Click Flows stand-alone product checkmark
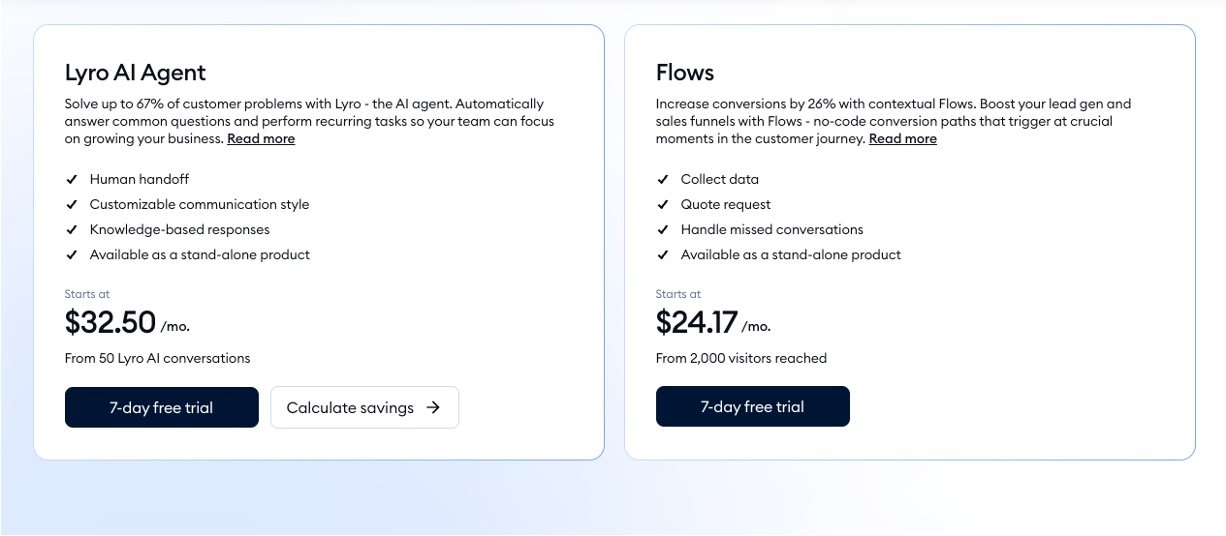This screenshot has height=536, width=1226. click(663, 255)
